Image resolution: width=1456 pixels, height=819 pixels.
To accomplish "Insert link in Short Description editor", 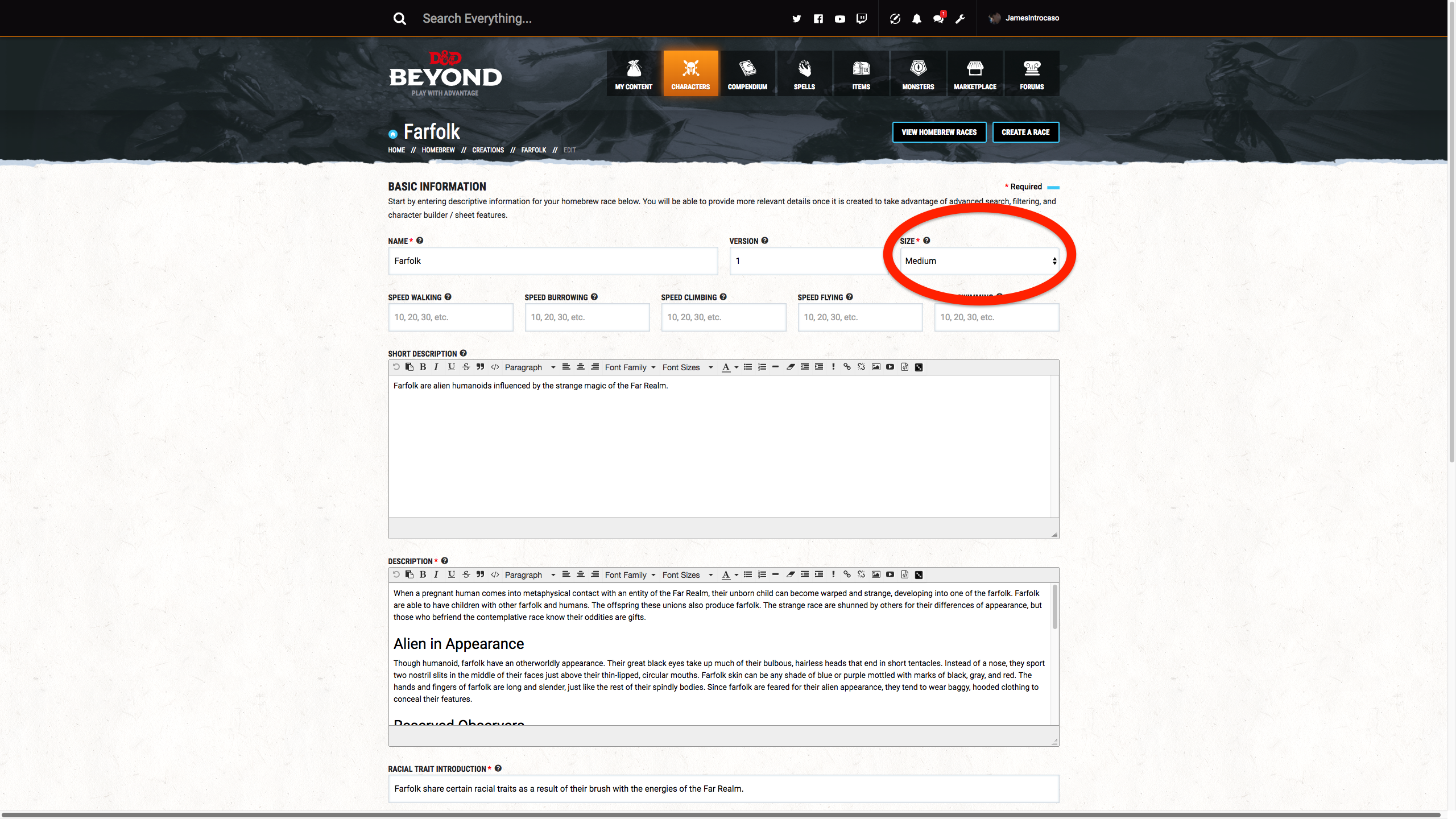I will point(847,367).
